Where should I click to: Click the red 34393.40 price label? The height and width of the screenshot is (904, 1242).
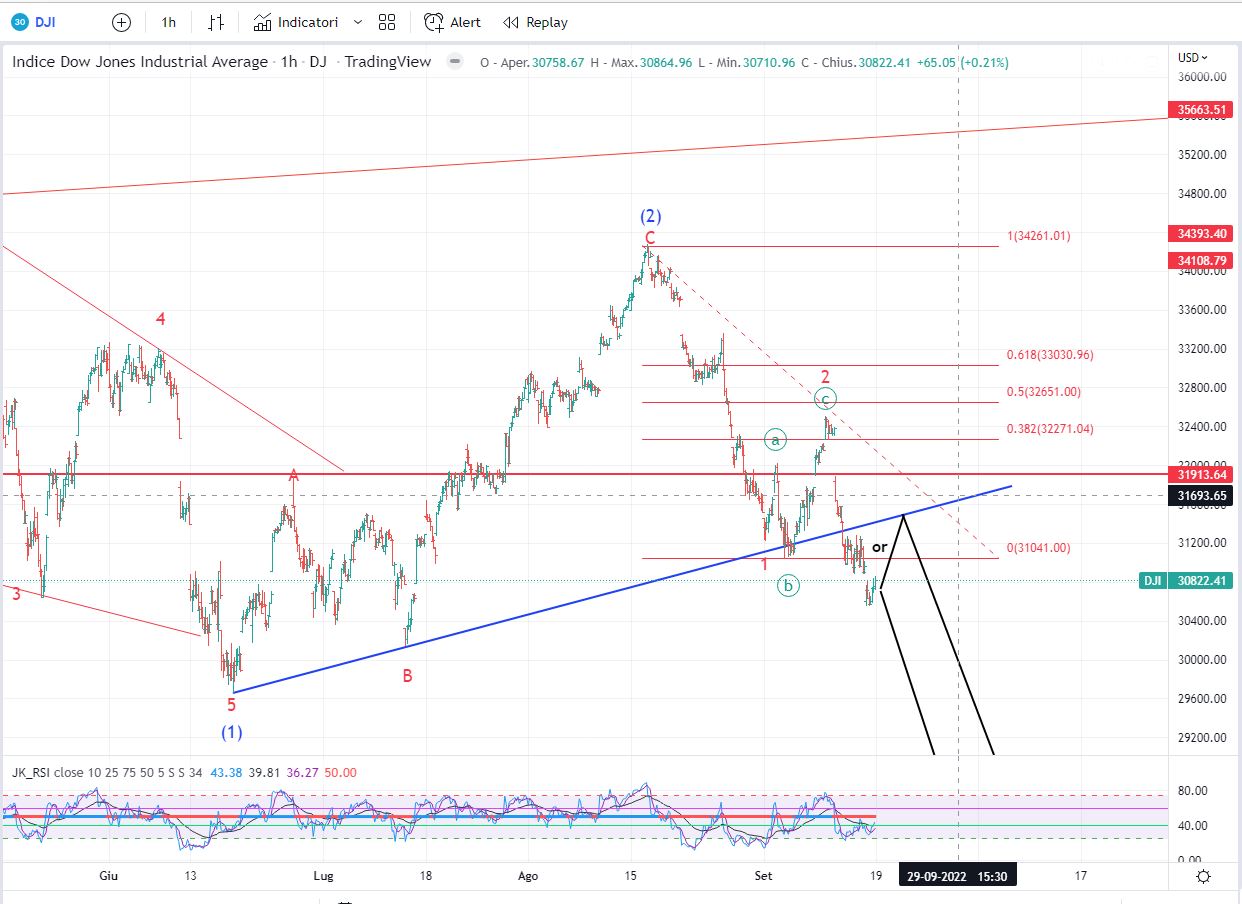1200,234
